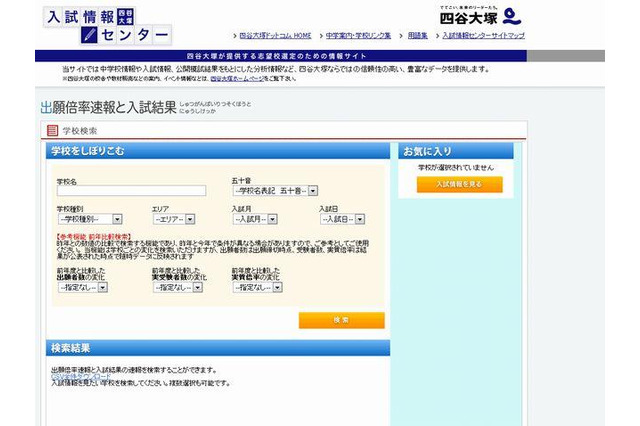
Task: Open 実質倍率の変化 dropdown
Action: [x=258, y=288]
